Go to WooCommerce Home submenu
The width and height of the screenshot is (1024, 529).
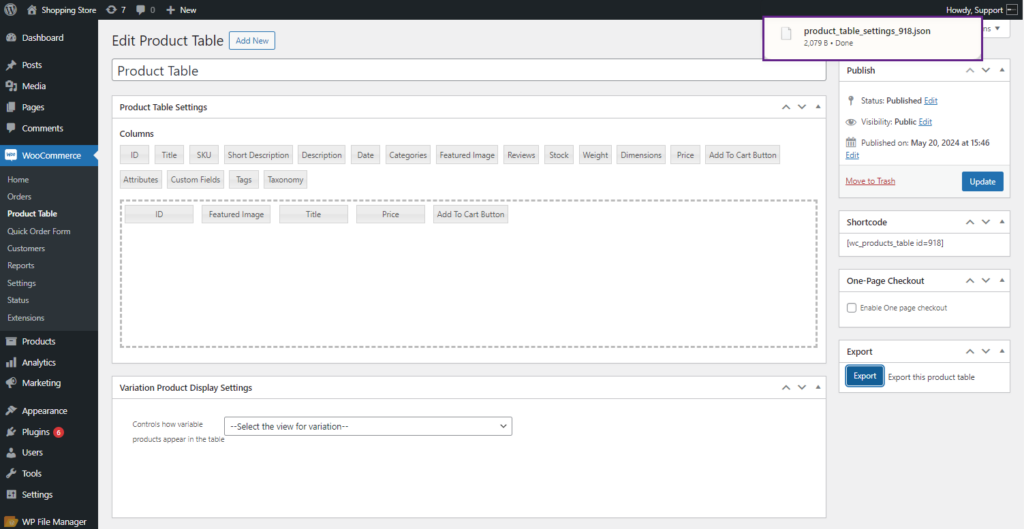pos(18,180)
